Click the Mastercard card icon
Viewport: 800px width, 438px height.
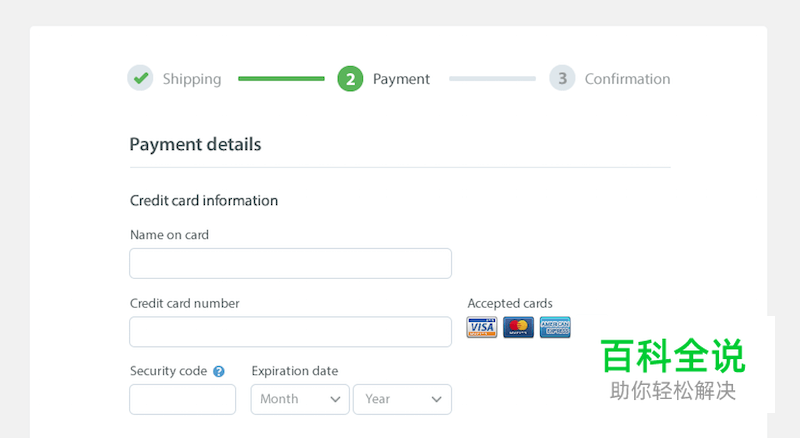click(518, 327)
